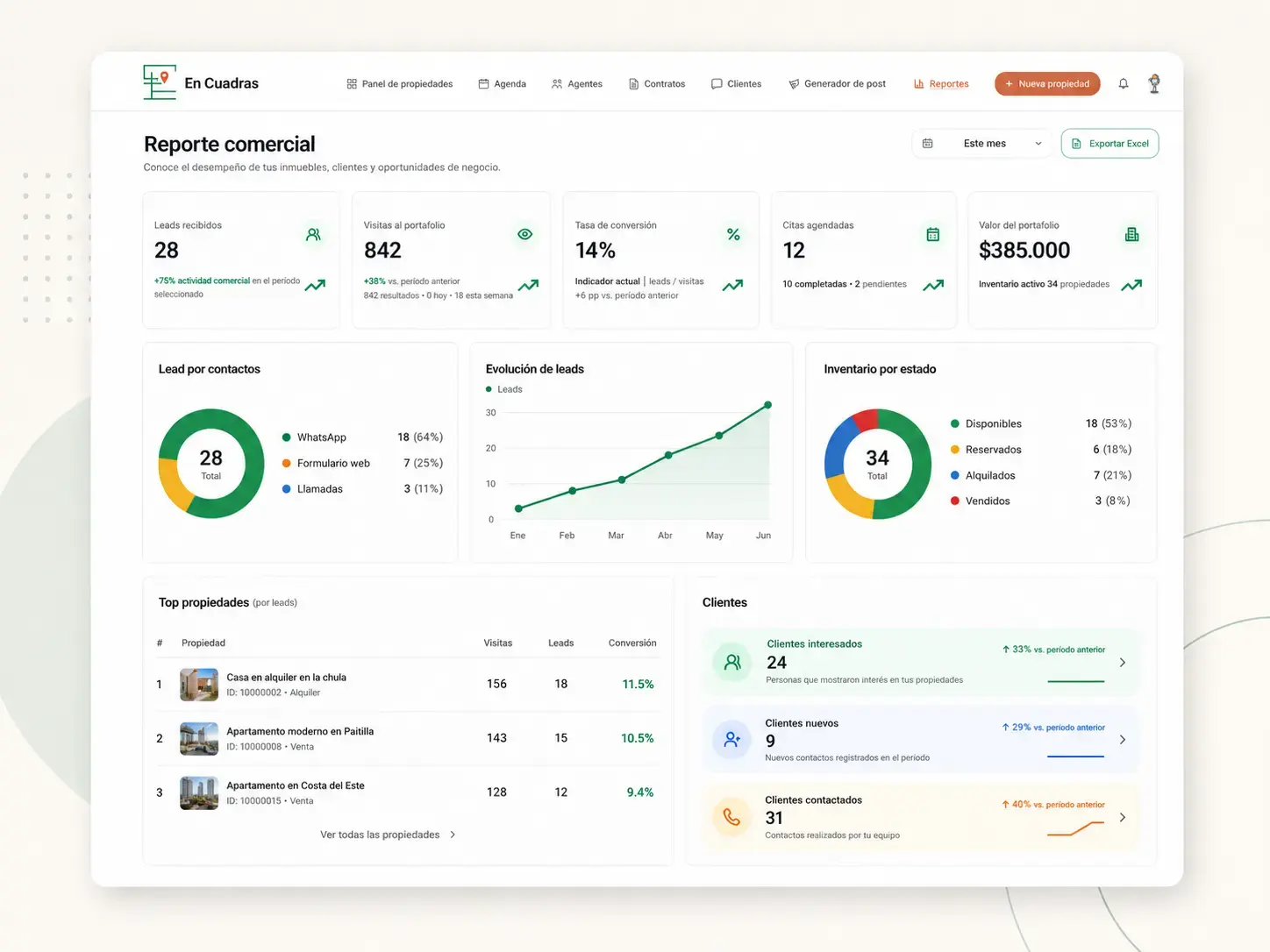Go to the Agenda section

(503, 84)
